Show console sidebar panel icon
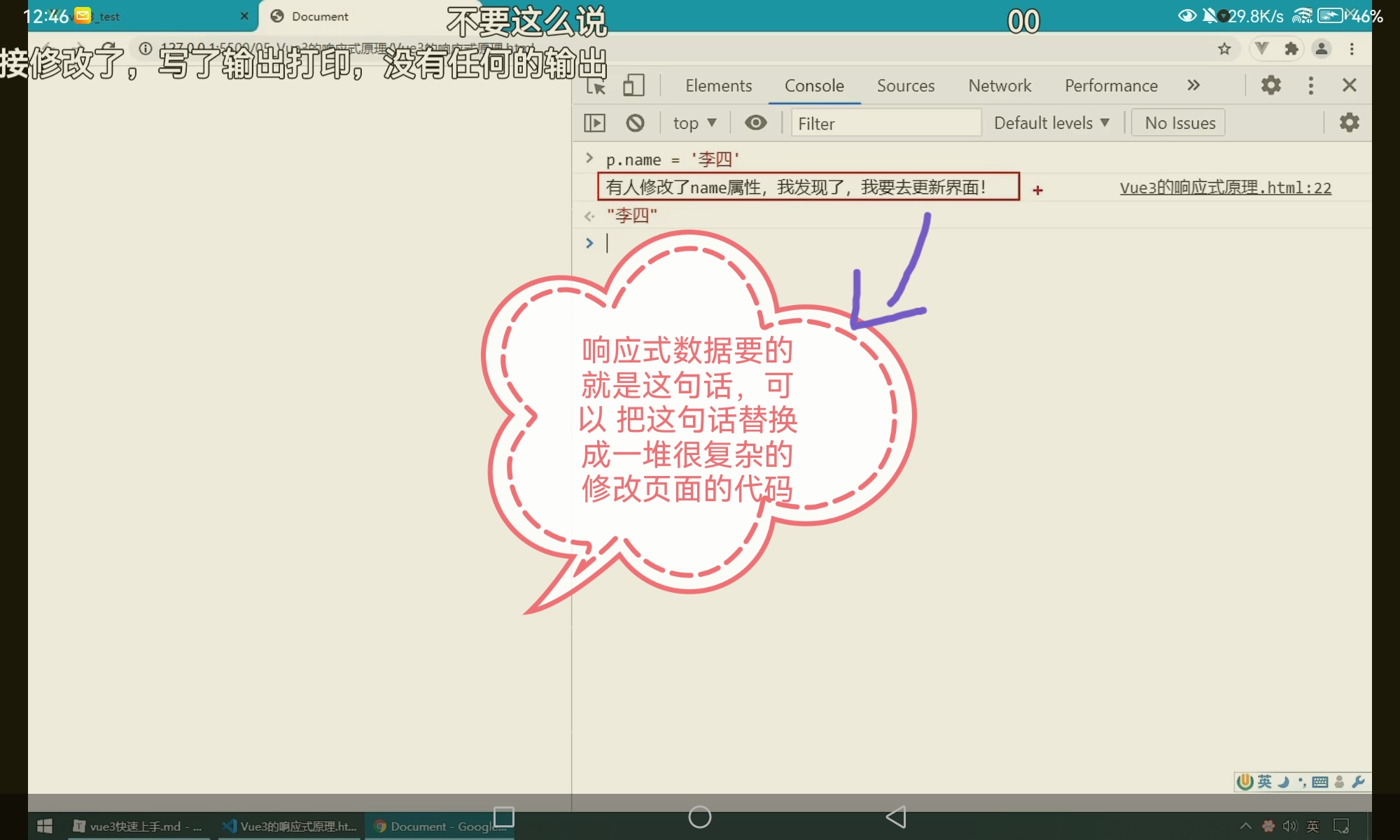The height and width of the screenshot is (840, 1400). pyautogui.click(x=594, y=123)
